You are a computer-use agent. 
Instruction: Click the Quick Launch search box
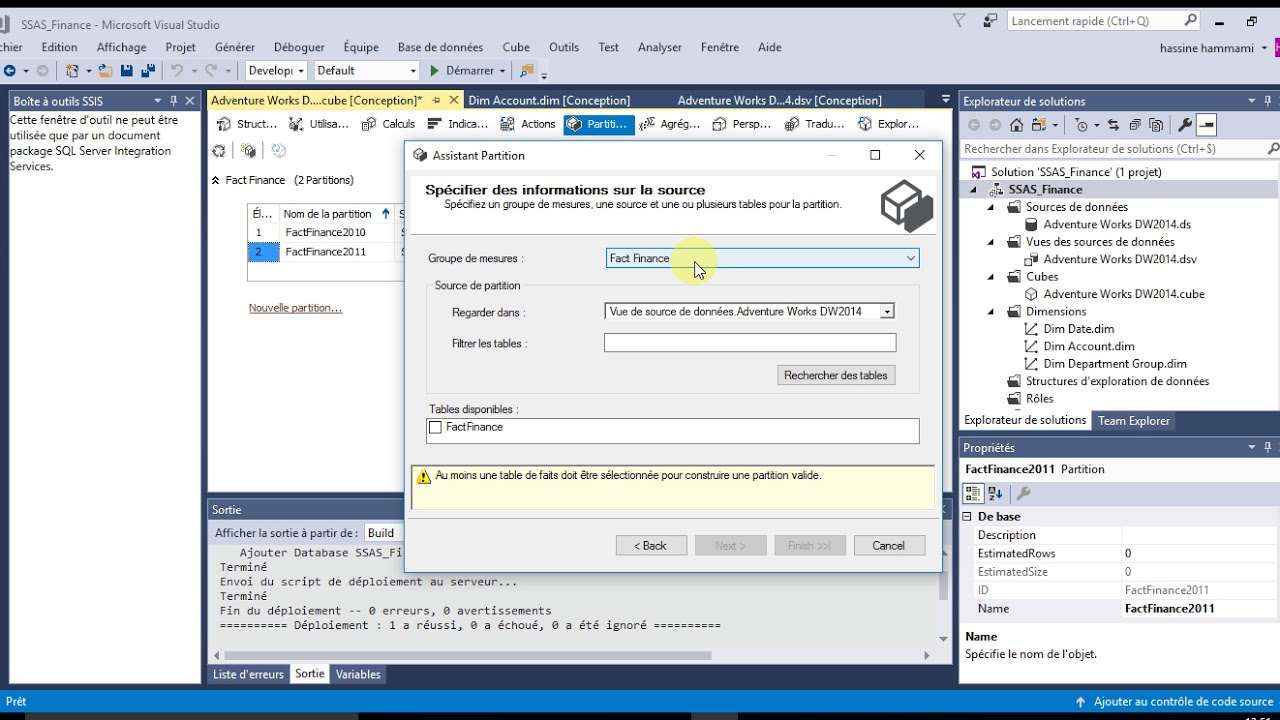coord(1103,20)
